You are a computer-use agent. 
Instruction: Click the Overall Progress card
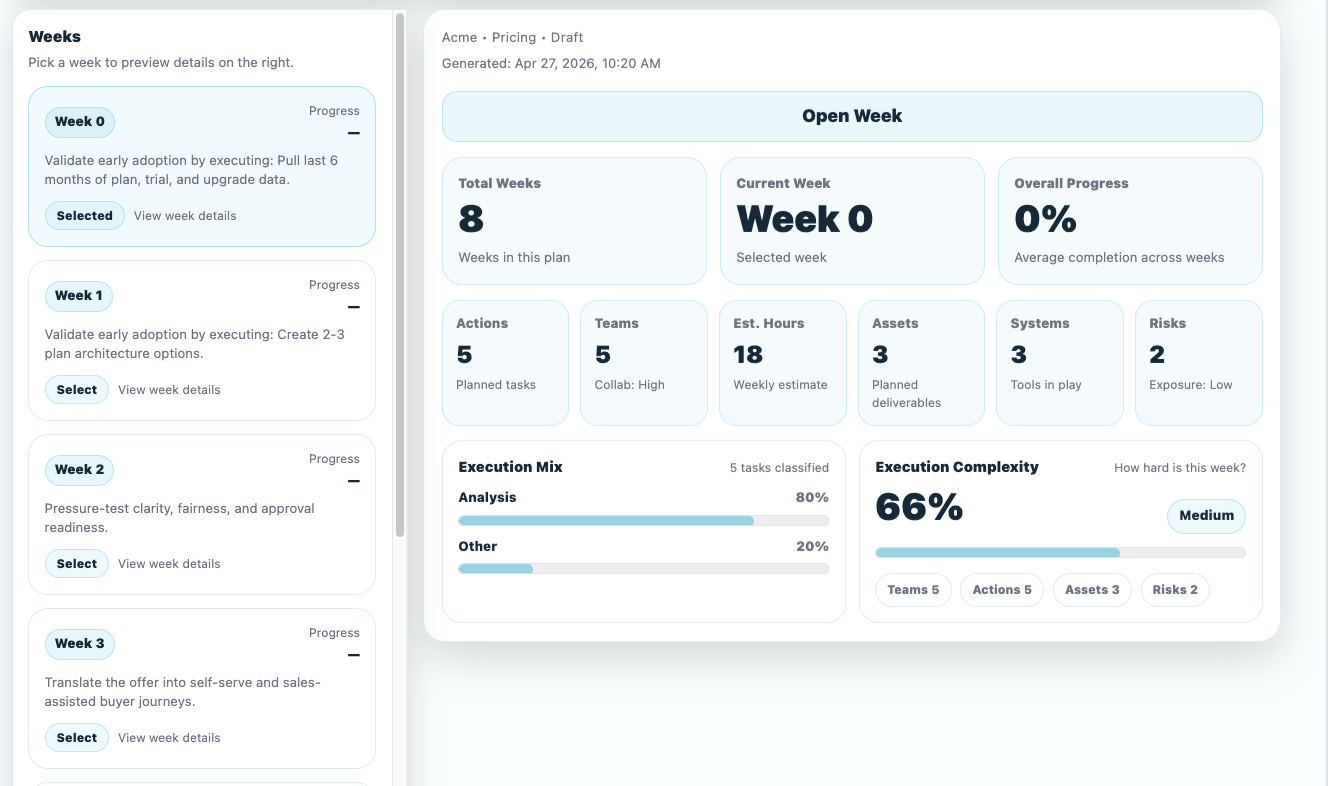click(1130, 220)
